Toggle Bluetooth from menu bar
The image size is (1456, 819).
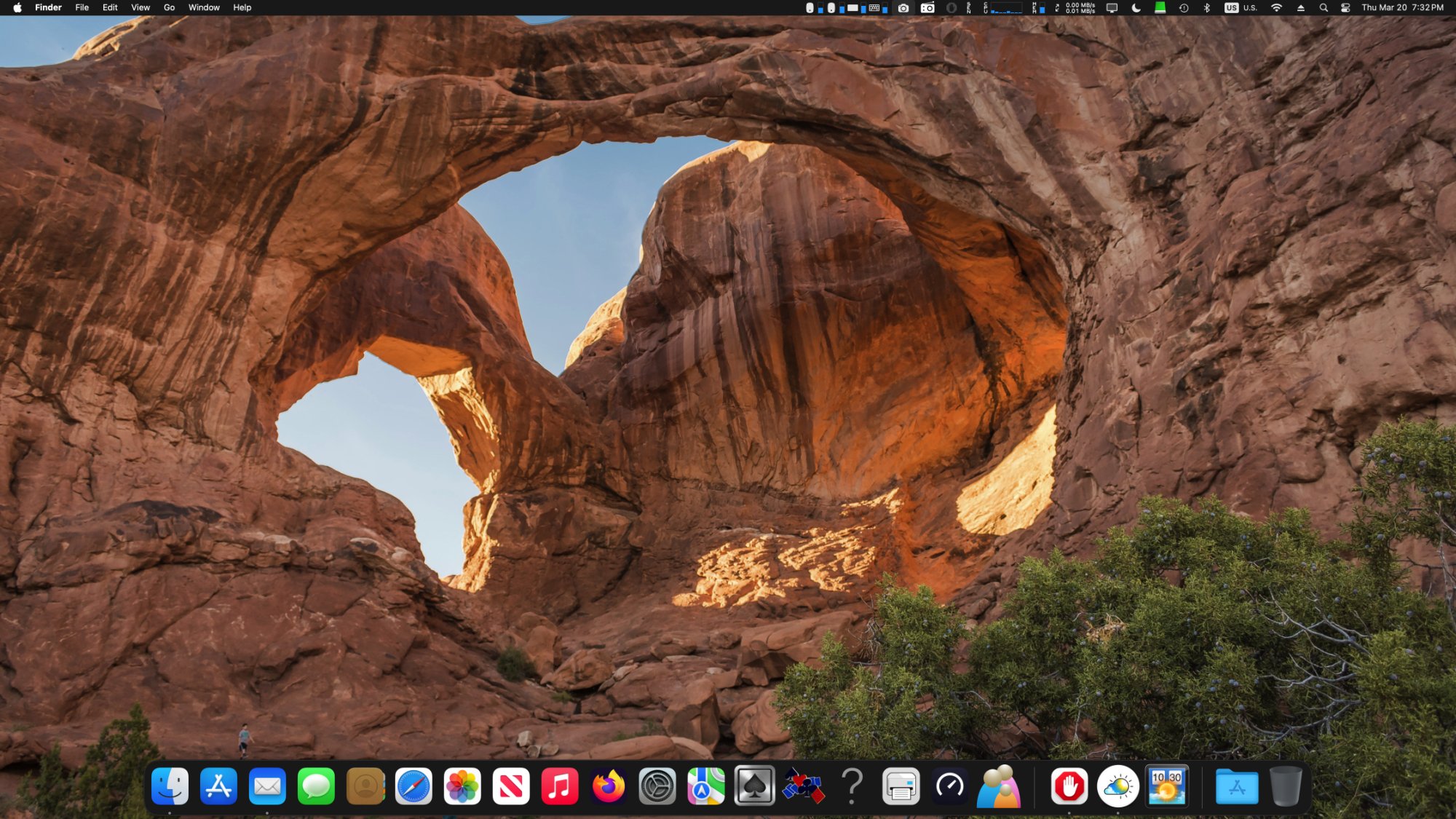(x=1206, y=8)
